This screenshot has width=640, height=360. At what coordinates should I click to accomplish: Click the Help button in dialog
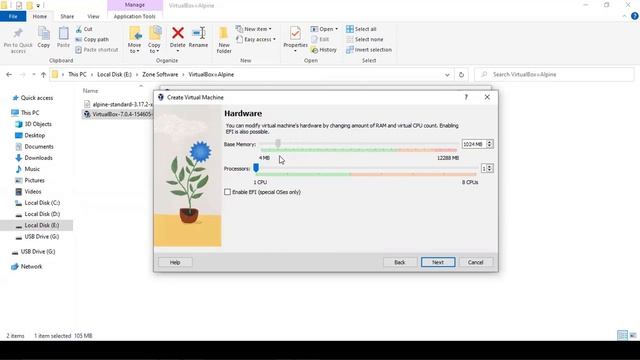175,262
